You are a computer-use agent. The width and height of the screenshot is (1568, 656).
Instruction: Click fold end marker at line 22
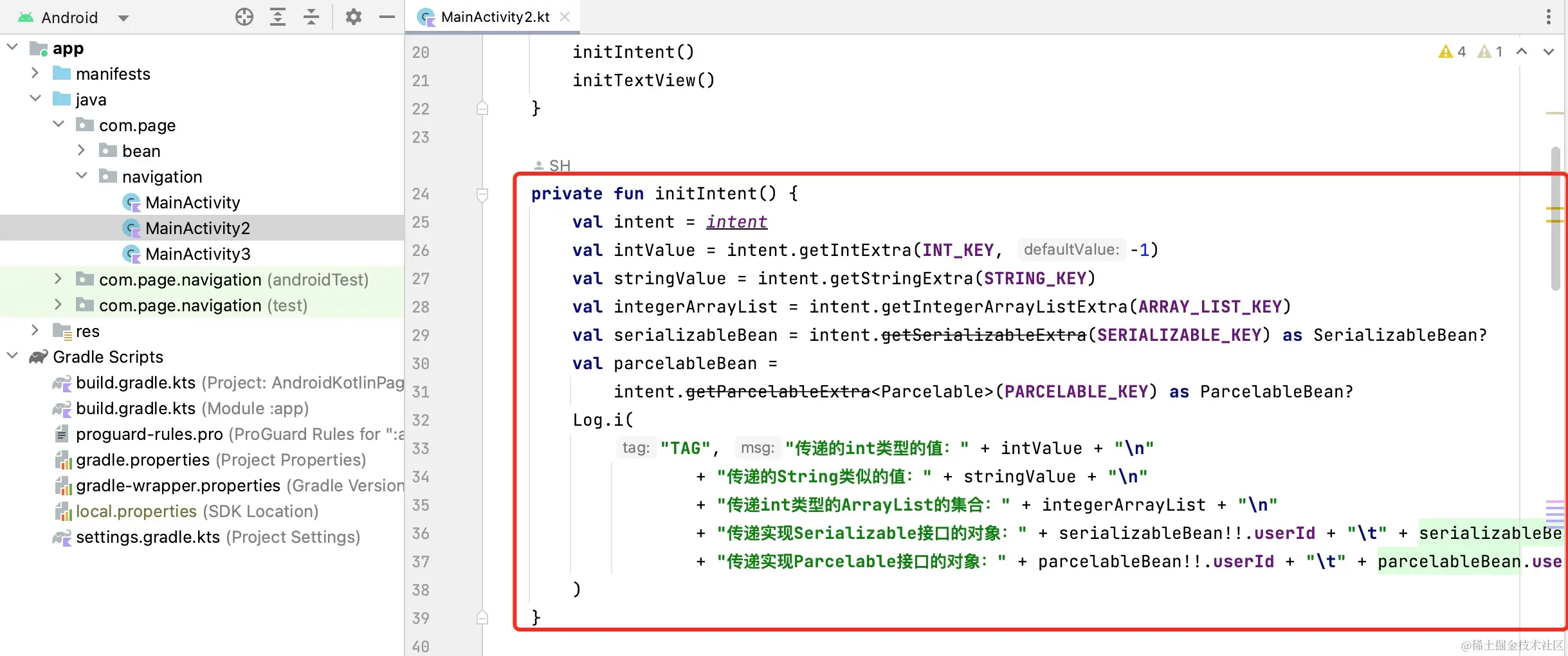click(x=482, y=108)
